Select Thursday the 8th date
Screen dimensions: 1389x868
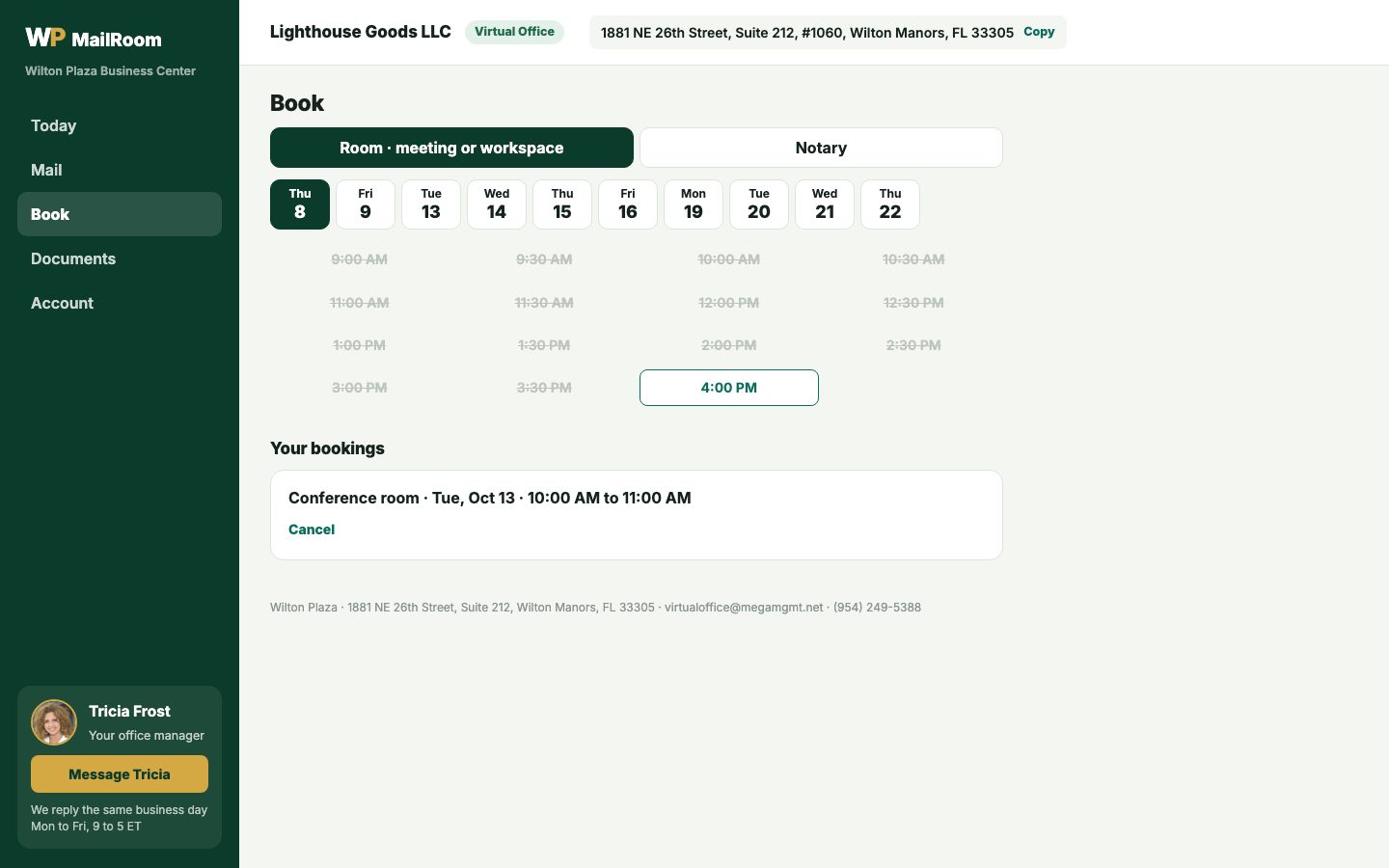[300, 204]
